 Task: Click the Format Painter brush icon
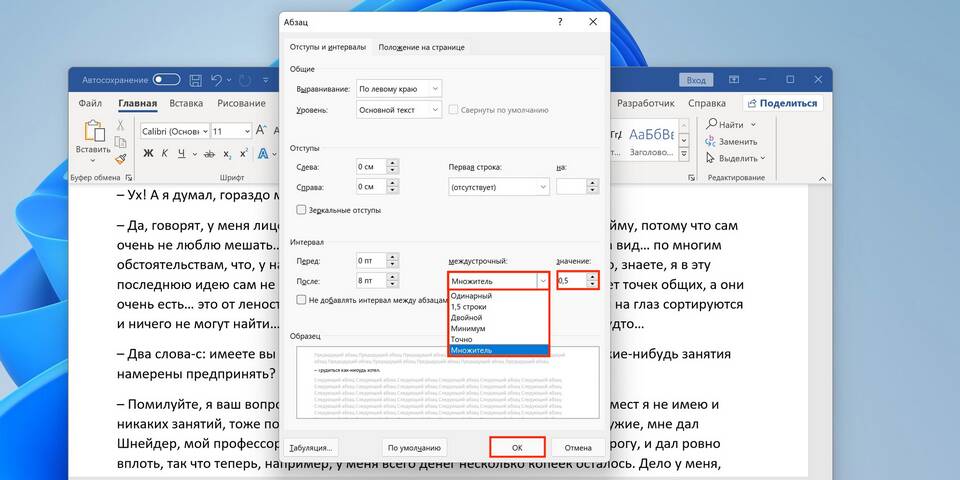[121, 158]
